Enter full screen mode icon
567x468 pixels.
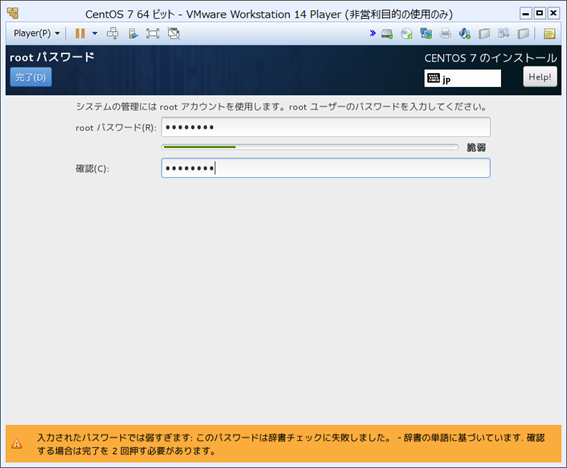click(153, 34)
